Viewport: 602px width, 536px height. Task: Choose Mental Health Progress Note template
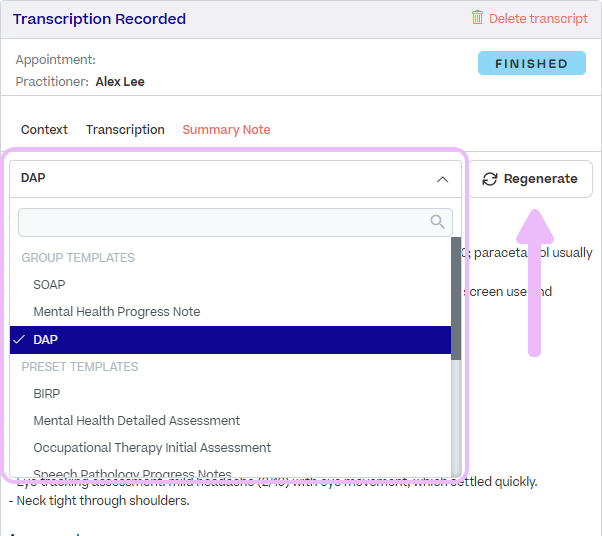[117, 311]
